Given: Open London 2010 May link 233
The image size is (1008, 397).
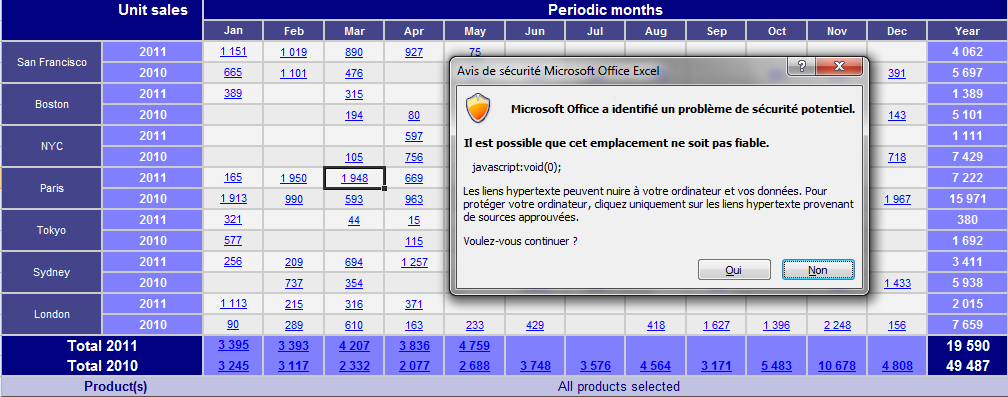Looking at the screenshot, I should [474, 325].
